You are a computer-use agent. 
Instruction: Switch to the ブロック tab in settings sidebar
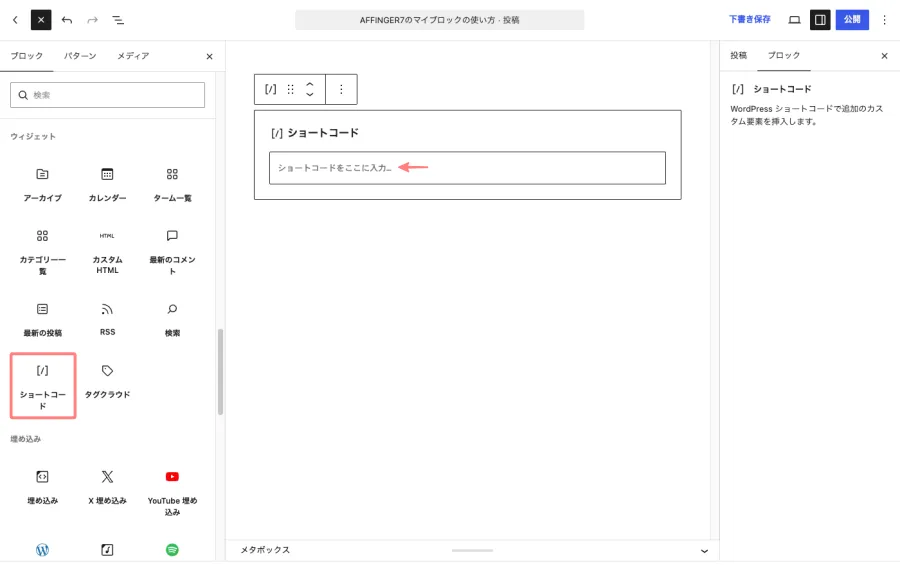[x=783, y=56]
